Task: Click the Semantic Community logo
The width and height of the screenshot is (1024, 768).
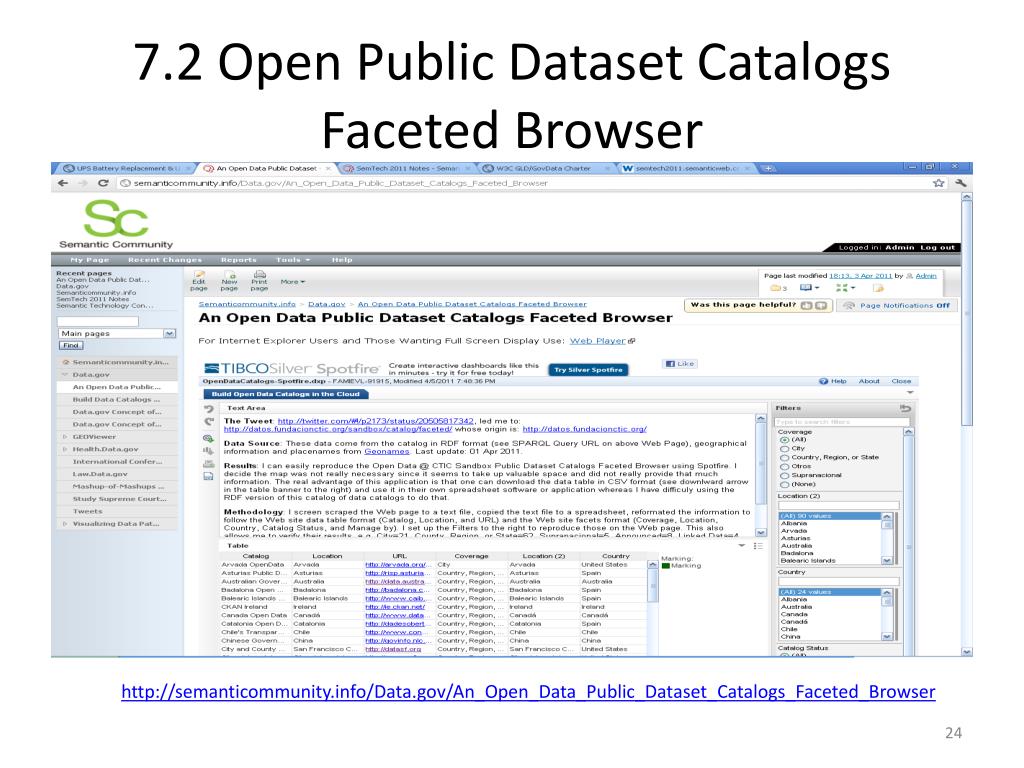Action: (116, 225)
